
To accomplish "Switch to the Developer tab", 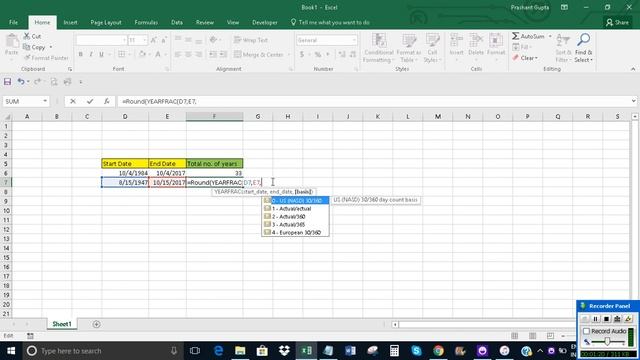I will click(x=264, y=22).
